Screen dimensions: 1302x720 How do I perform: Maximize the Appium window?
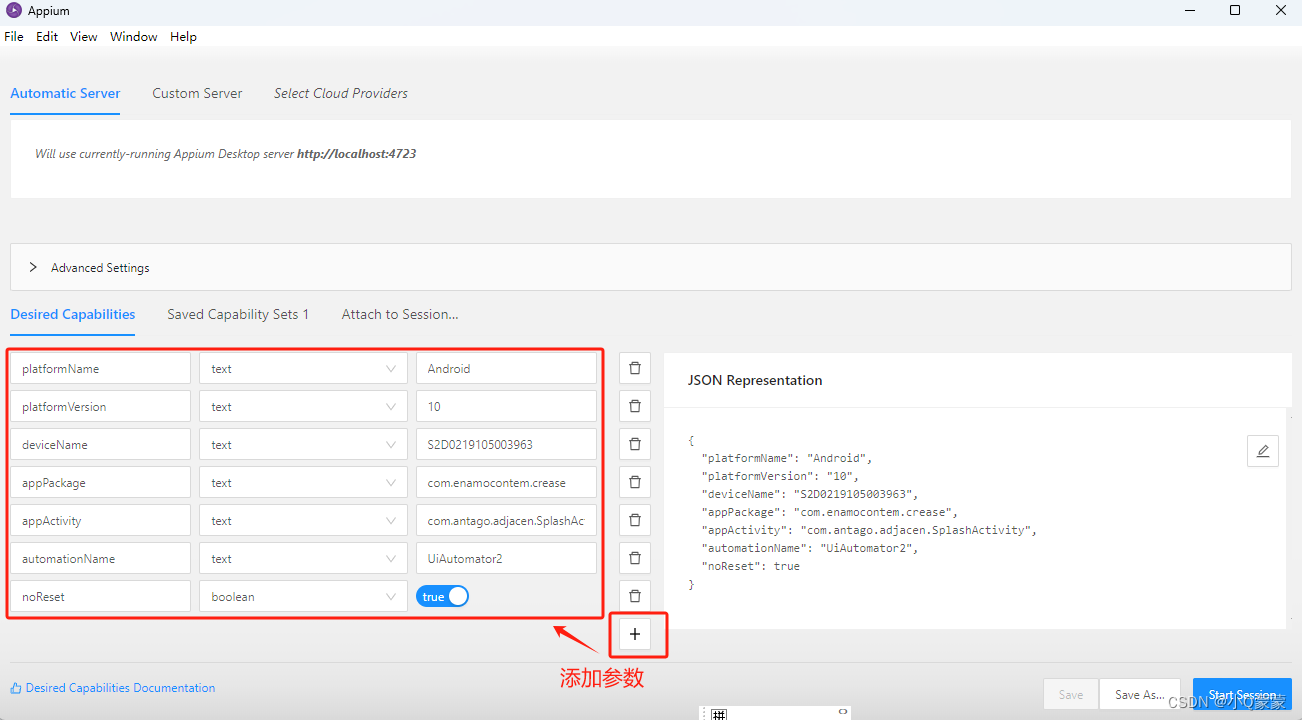(x=1235, y=10)
